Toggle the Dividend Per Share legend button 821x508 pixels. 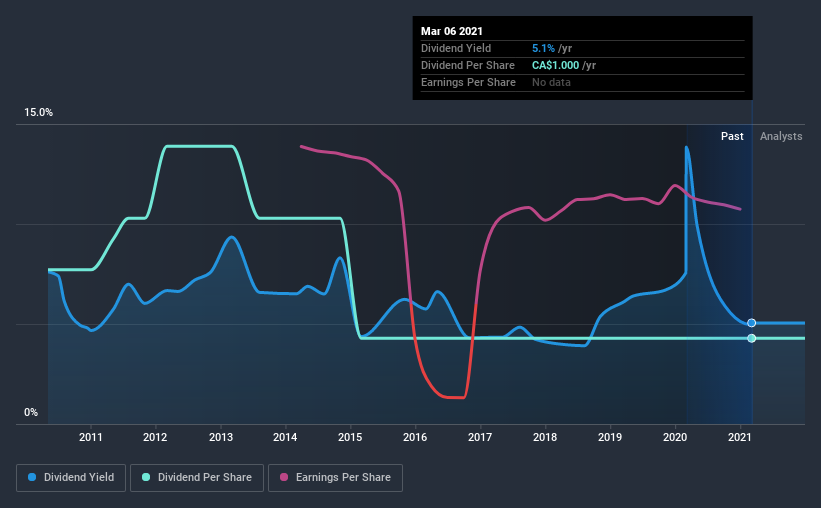tap(197, 478)
